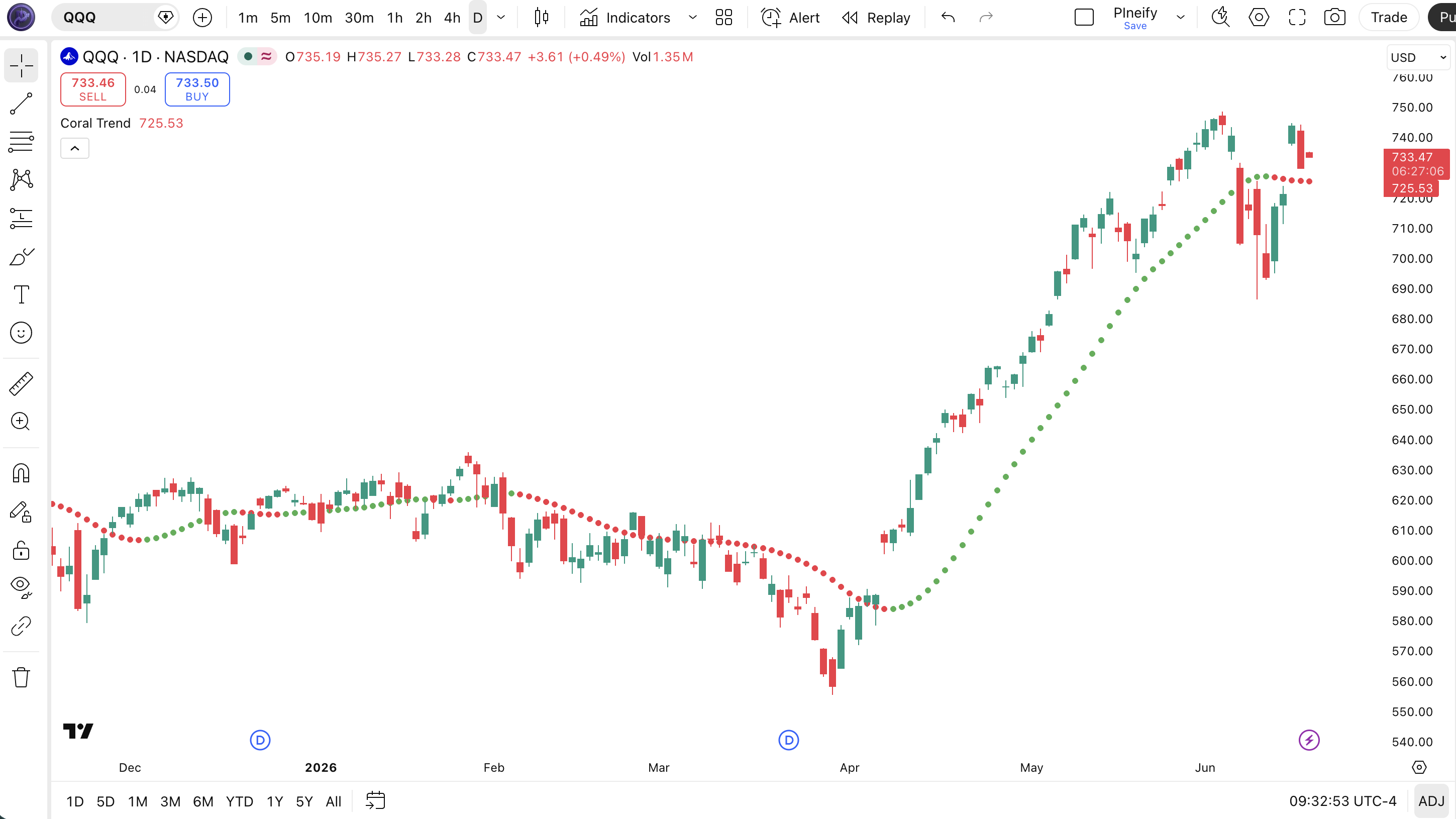Click the redo arrow
1456x819 pixels.
[x=986, y=18]
